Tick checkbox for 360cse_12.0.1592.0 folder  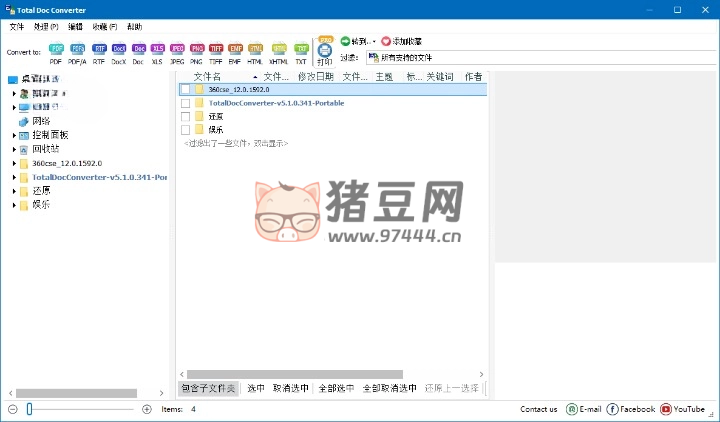[x=185, y=89]
